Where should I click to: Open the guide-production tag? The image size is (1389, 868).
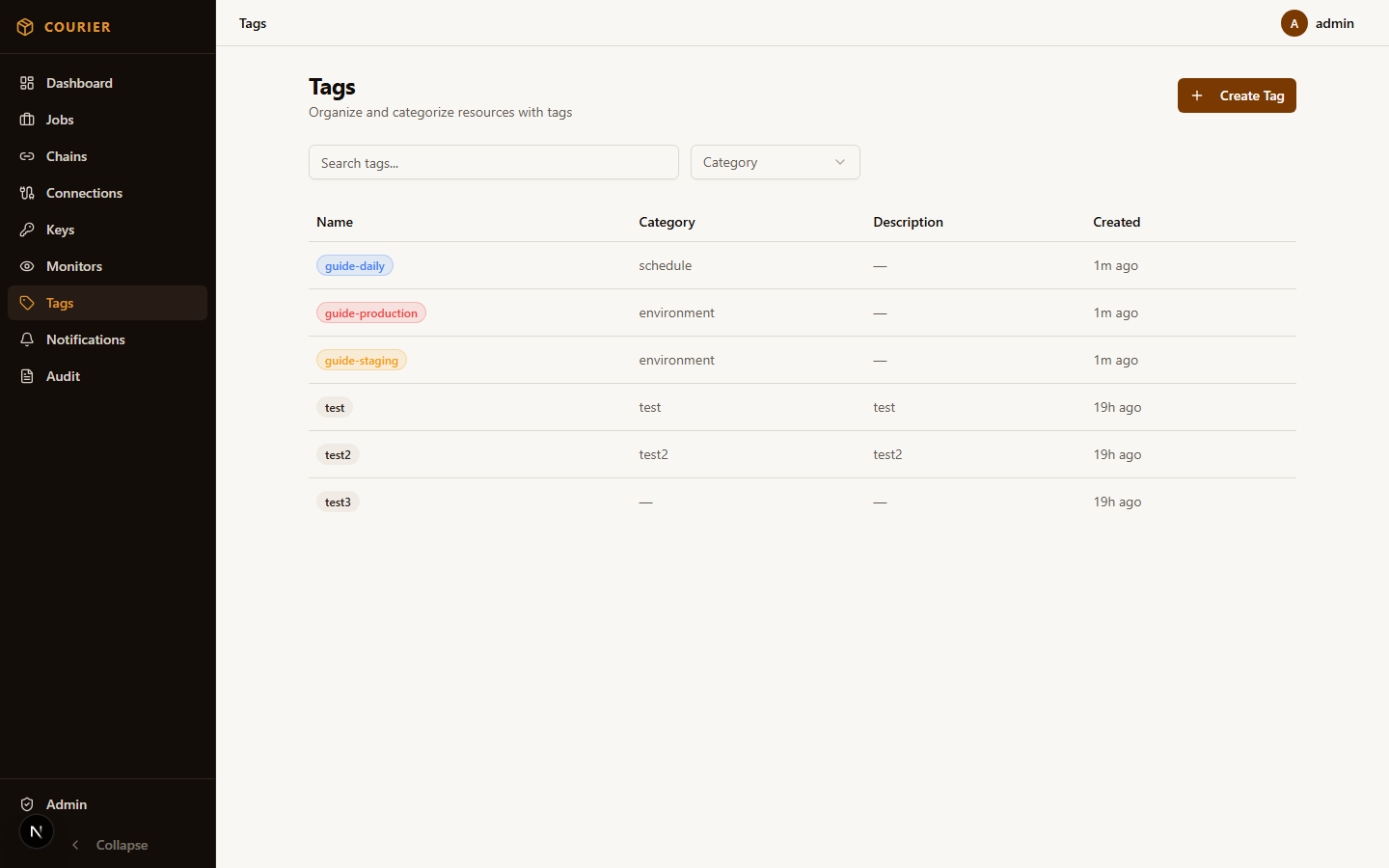coord(370,312)
